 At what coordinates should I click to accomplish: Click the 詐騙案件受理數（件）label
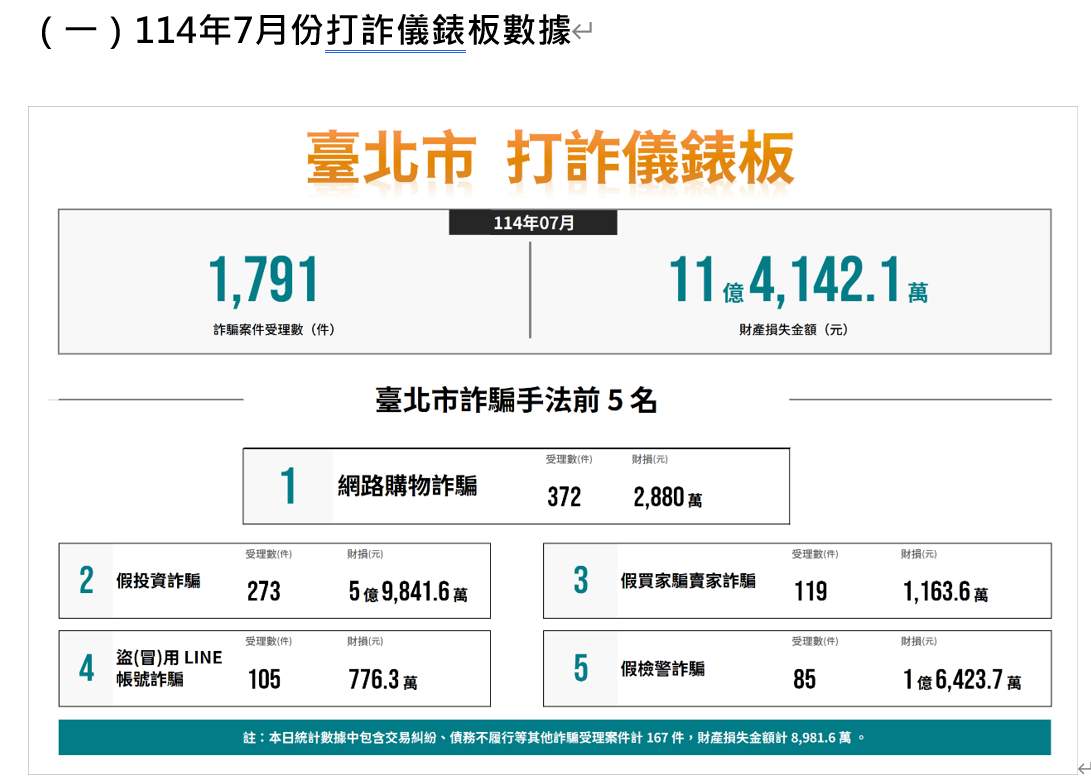pyautogui.click(x=273, y=329)
